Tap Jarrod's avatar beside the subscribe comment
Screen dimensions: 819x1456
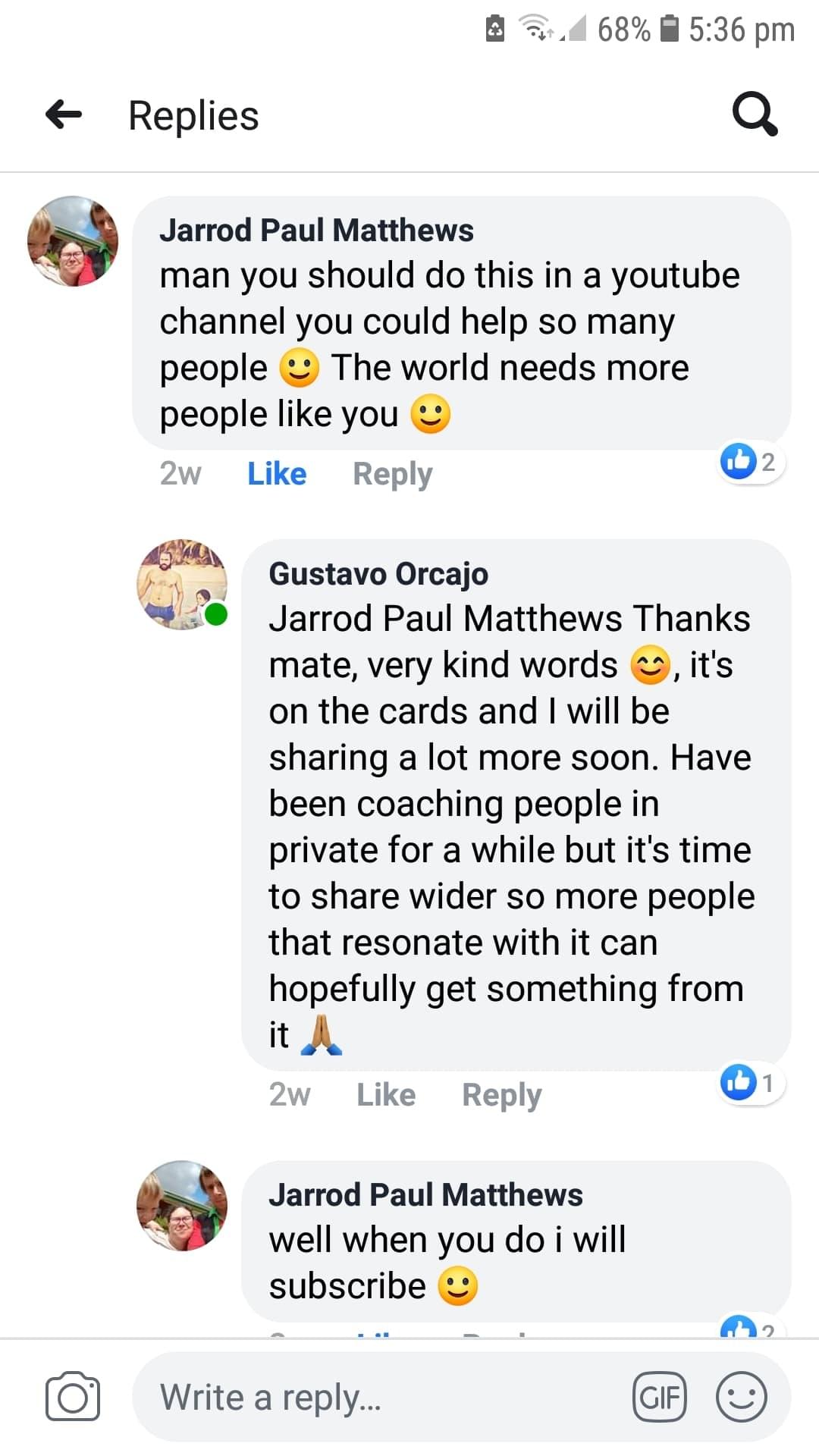(x=182, y=1206)
